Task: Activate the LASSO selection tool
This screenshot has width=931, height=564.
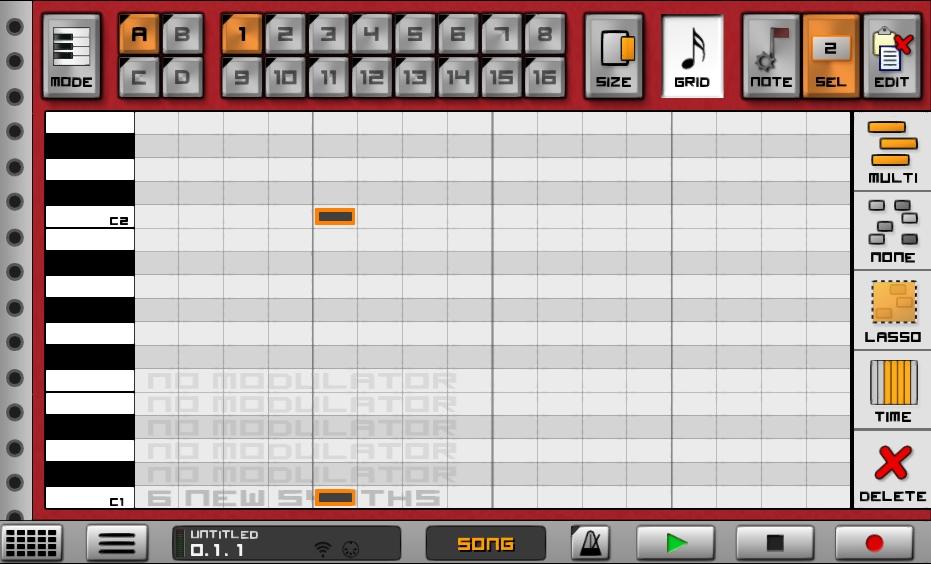Action: (x=892, y=310)
